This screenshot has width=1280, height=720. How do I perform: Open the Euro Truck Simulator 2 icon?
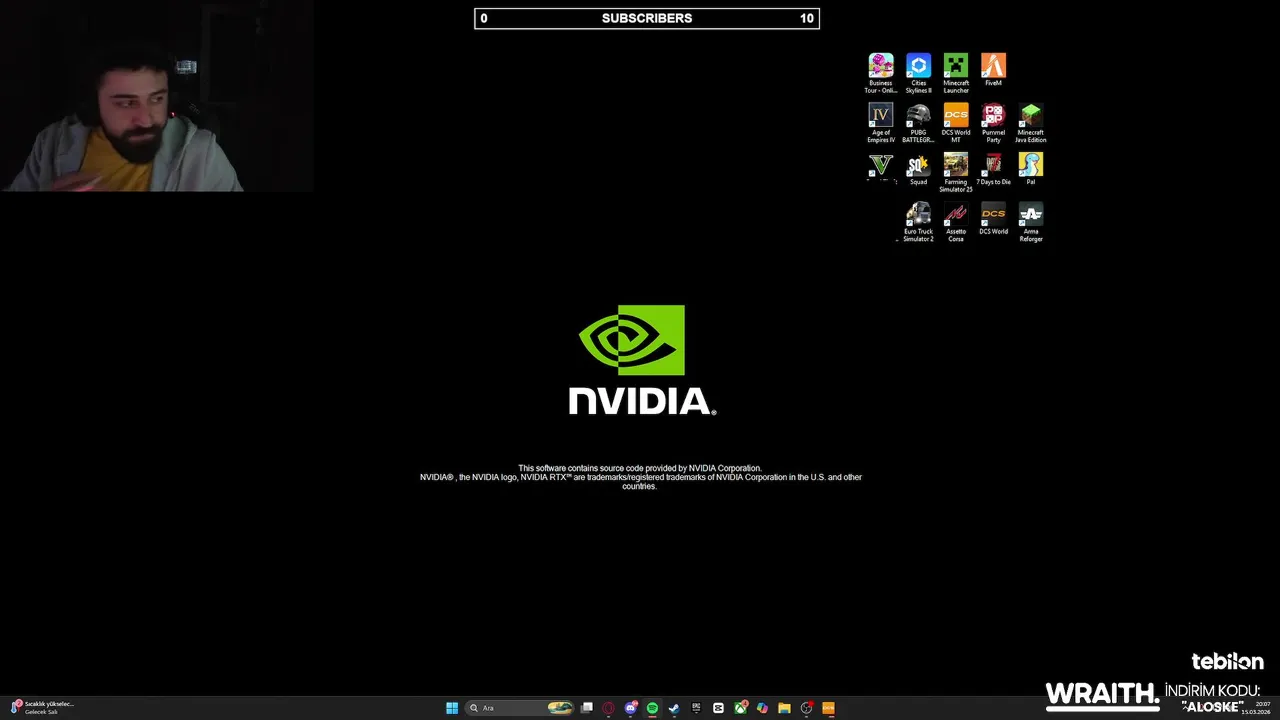click(918, 222)
